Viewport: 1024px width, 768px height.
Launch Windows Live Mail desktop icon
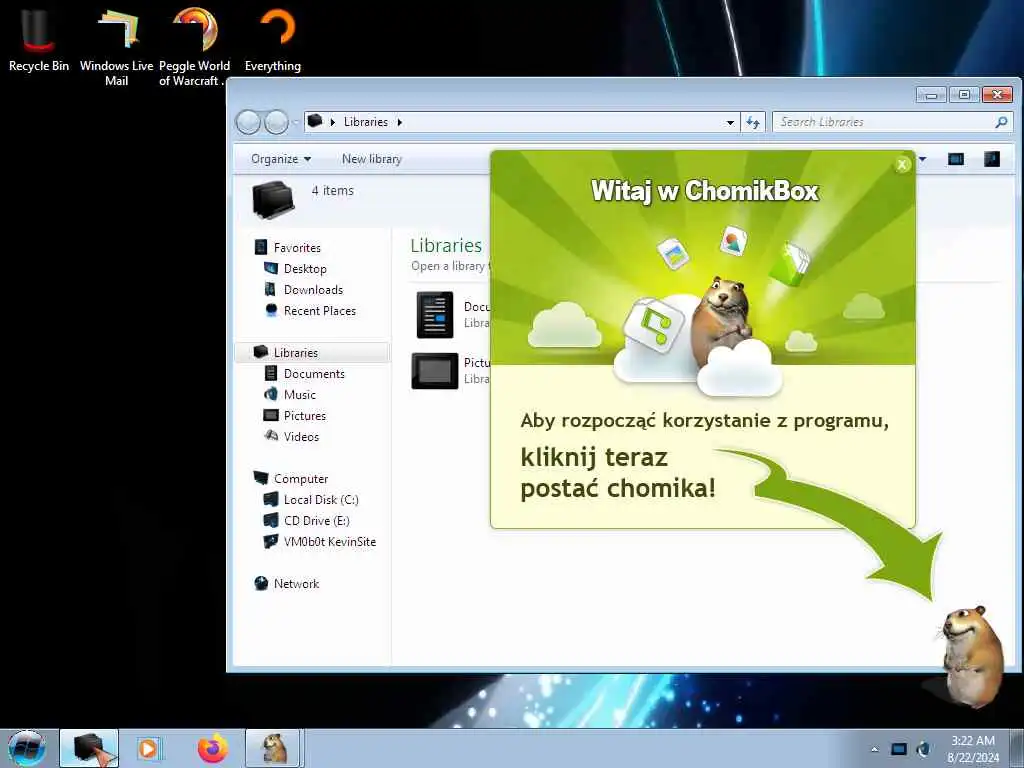tap(117, 46)
